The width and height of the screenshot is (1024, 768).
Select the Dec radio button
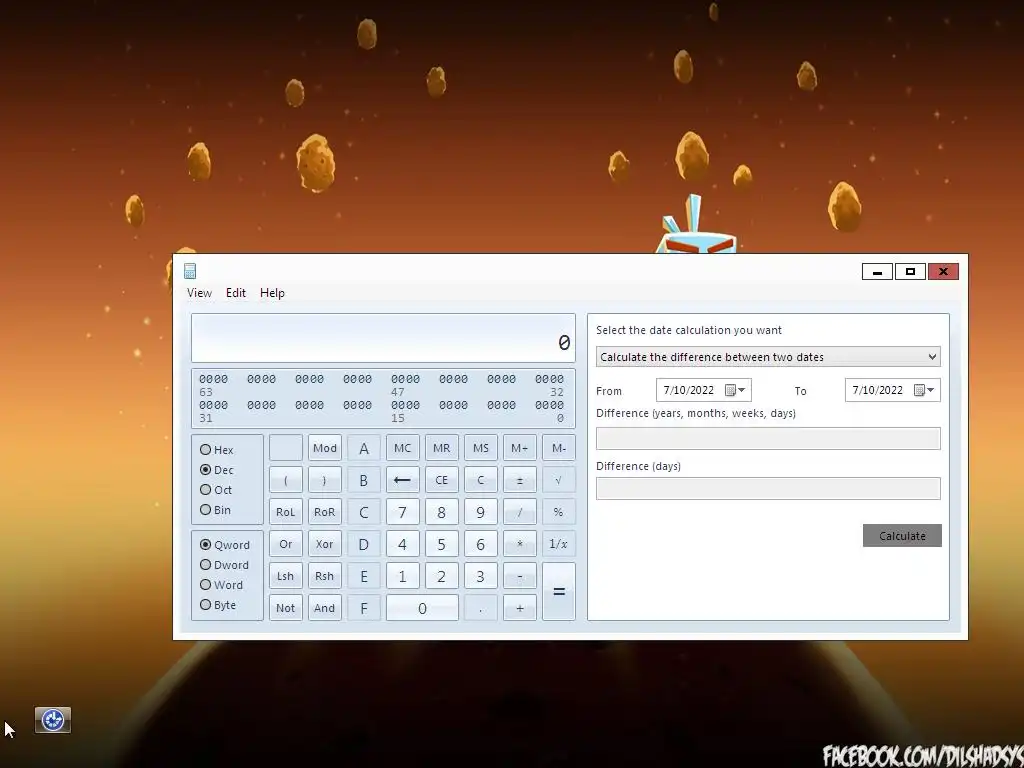206,470
